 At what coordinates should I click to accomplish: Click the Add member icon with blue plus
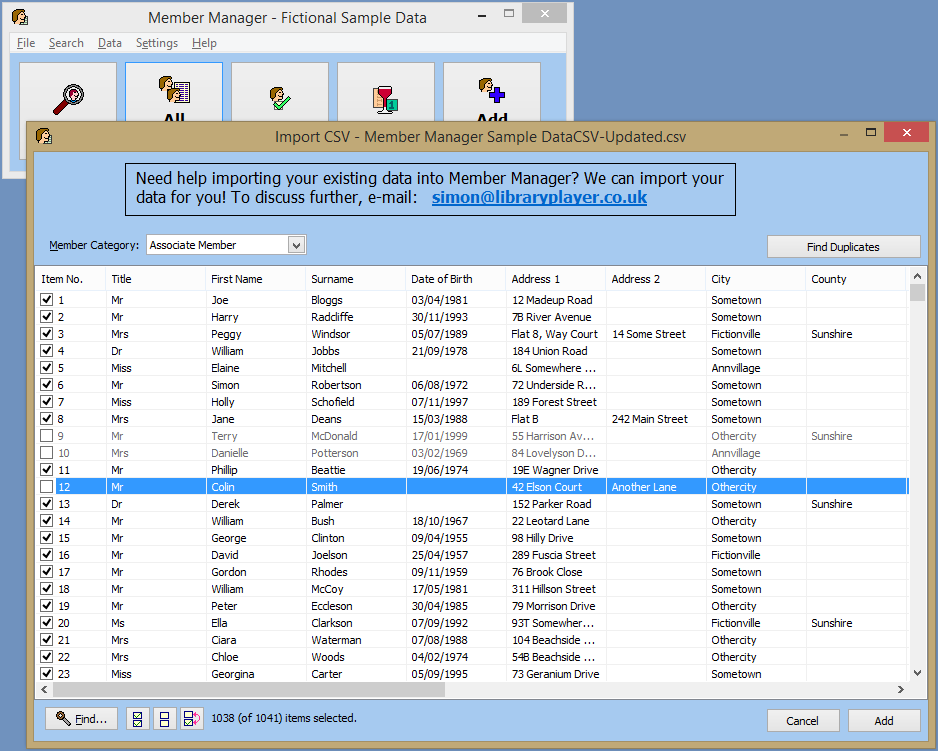(492, 89)
